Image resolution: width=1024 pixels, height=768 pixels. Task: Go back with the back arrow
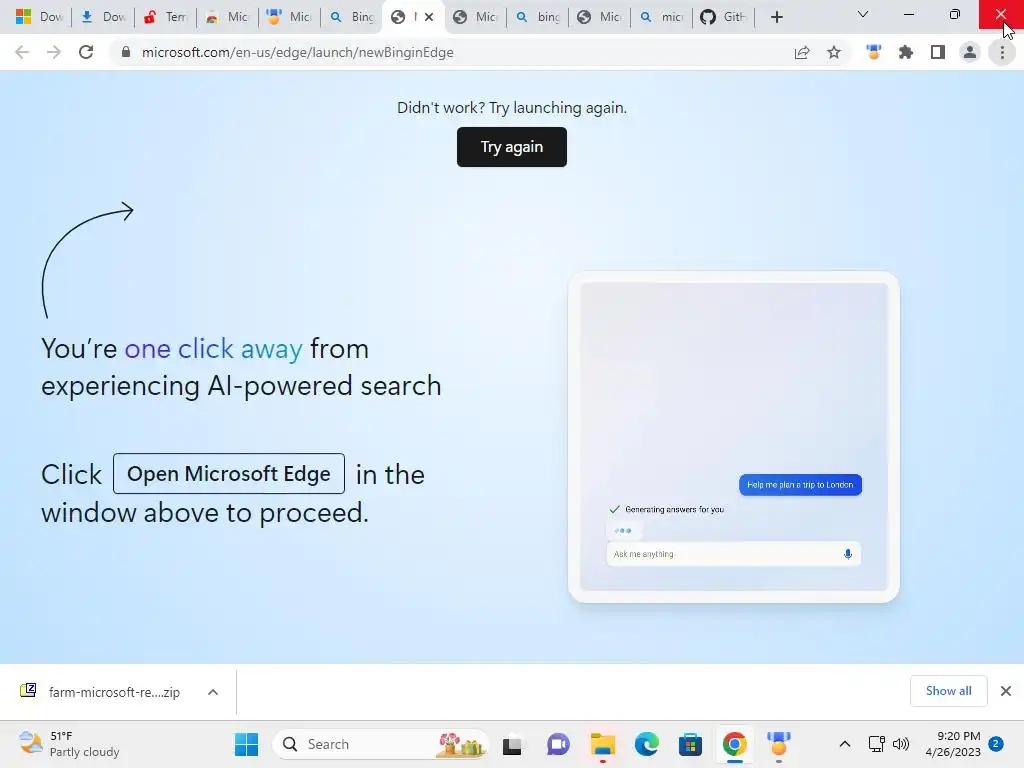(x=22, y=52)
